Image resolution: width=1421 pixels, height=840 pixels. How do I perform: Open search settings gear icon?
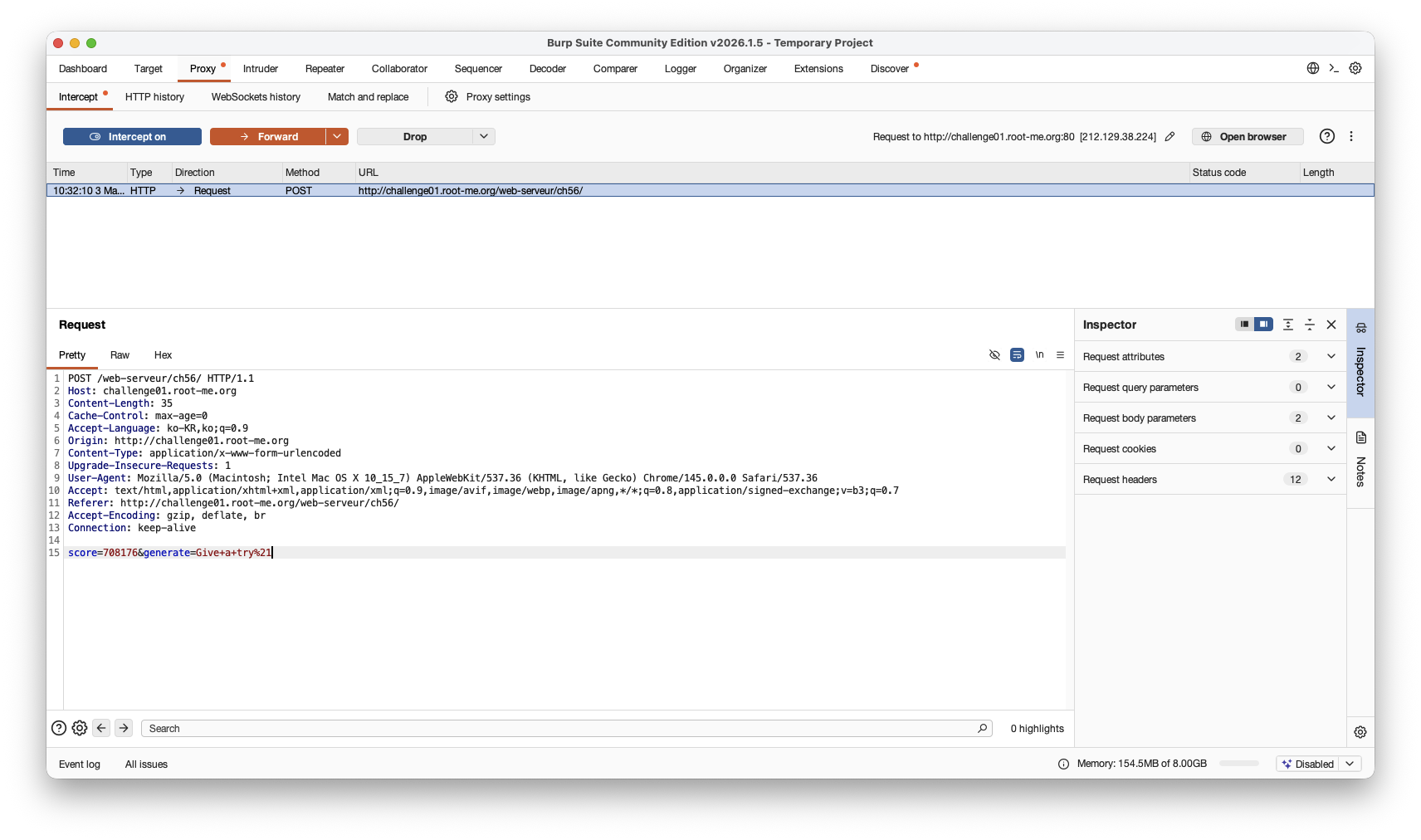click(x=80, y=728)
